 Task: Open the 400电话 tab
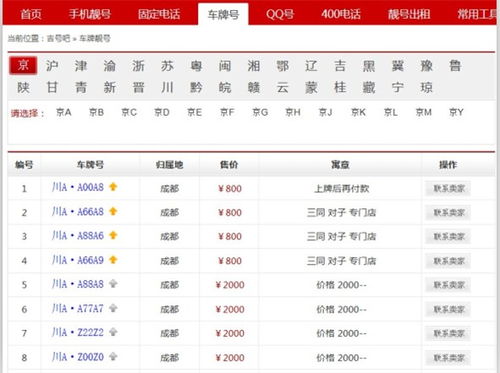[341, 14]
